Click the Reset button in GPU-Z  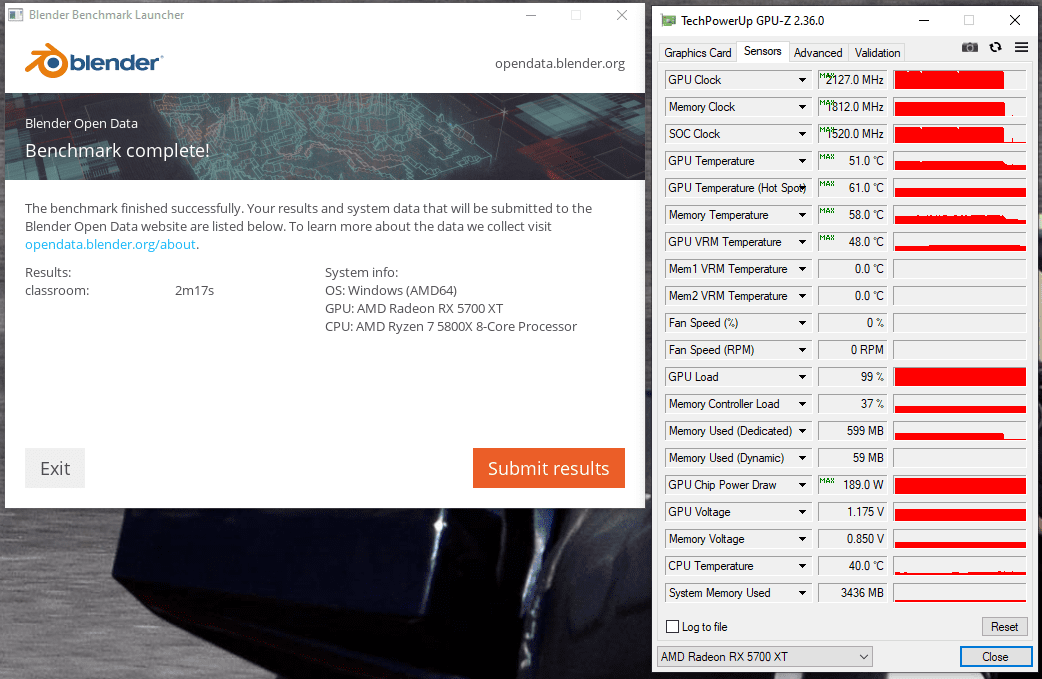1004,627
